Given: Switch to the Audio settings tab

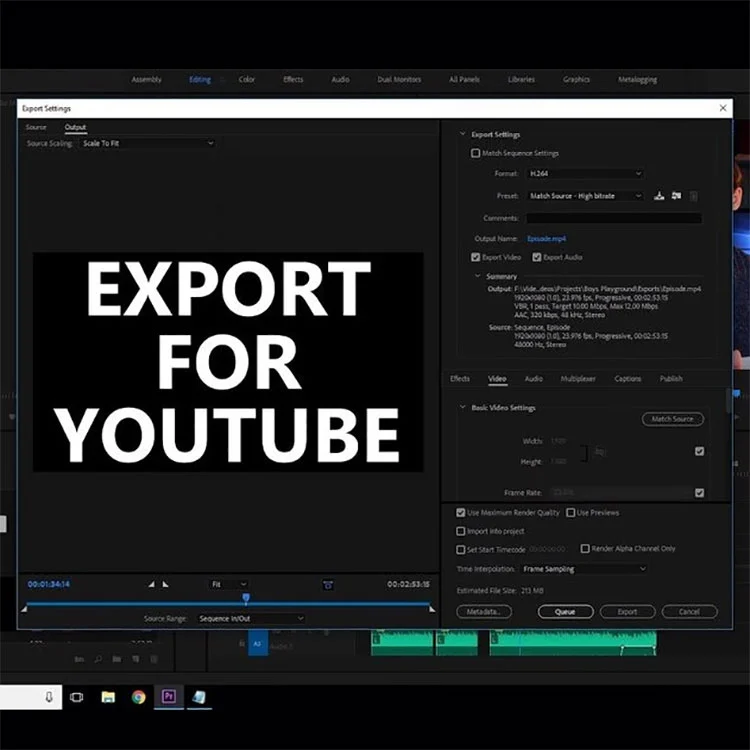Looking at the screenshot, I should pyautogui.click(x=533, y=379).
